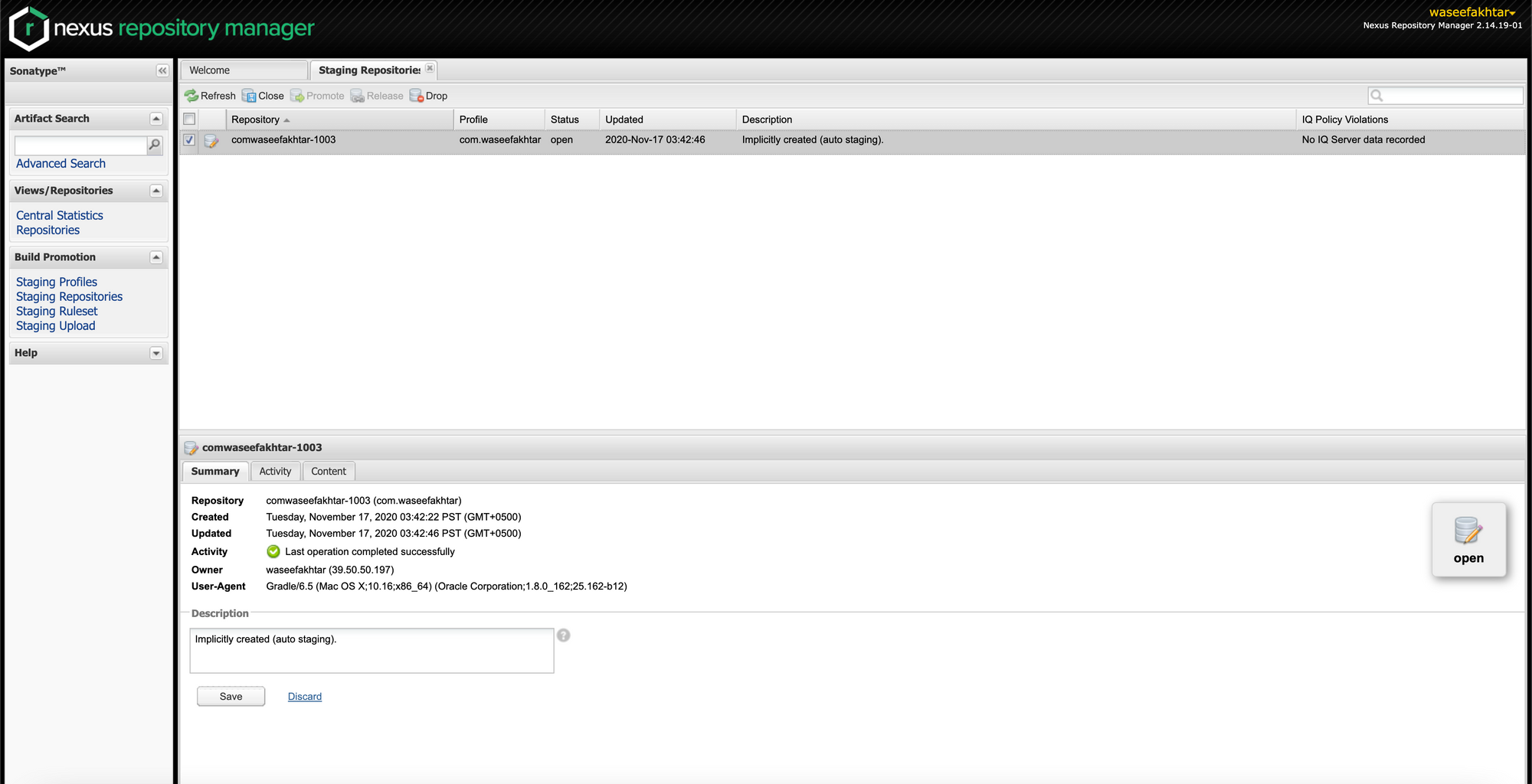Collapse the Sonatype sidebar panel
This screenshot has height=784, width=1532.
[x=162, y=70]
